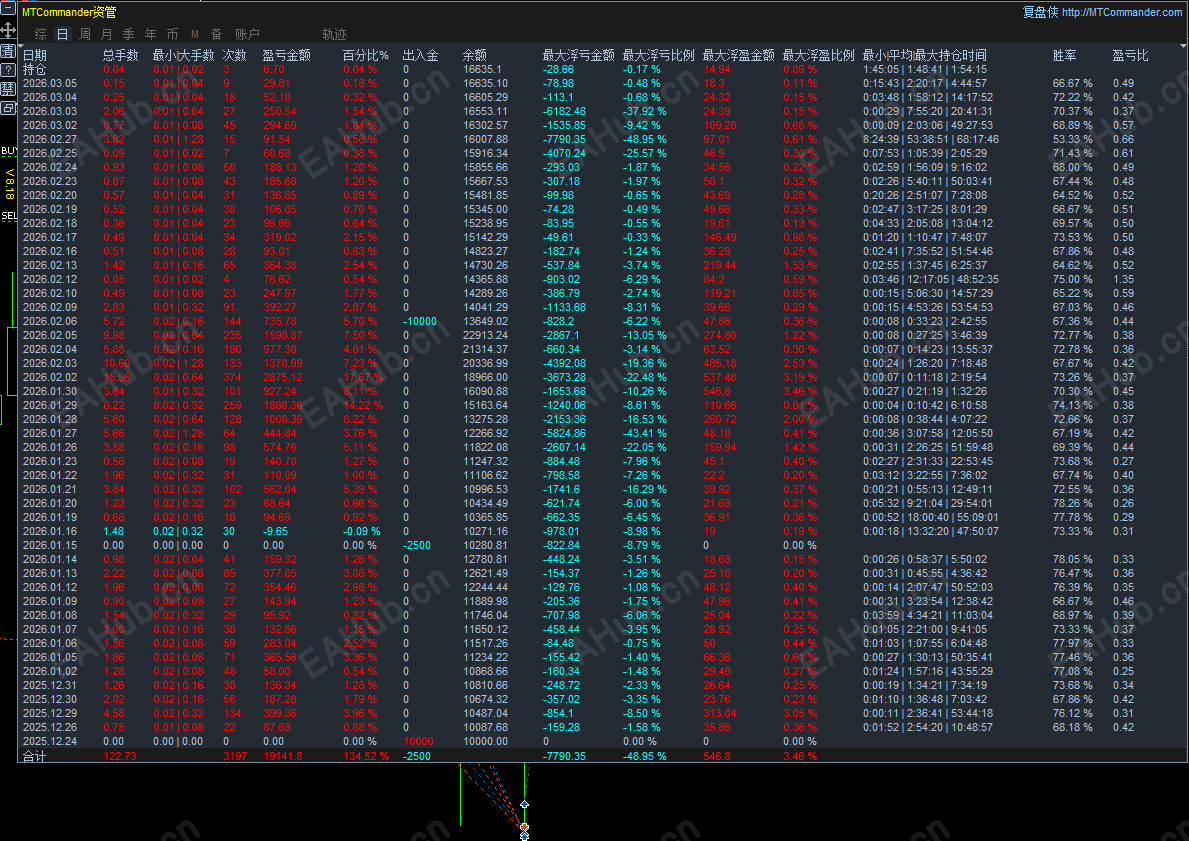
Task: Click the four-arrow move panel icon
Action: (8, 30)
